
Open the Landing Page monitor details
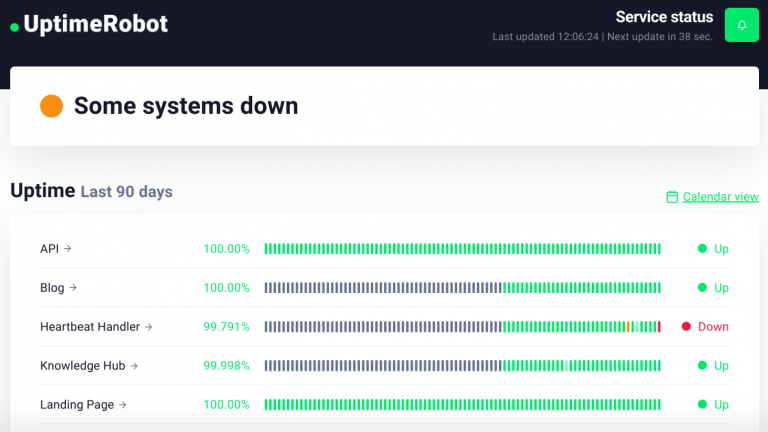[77, 405]
